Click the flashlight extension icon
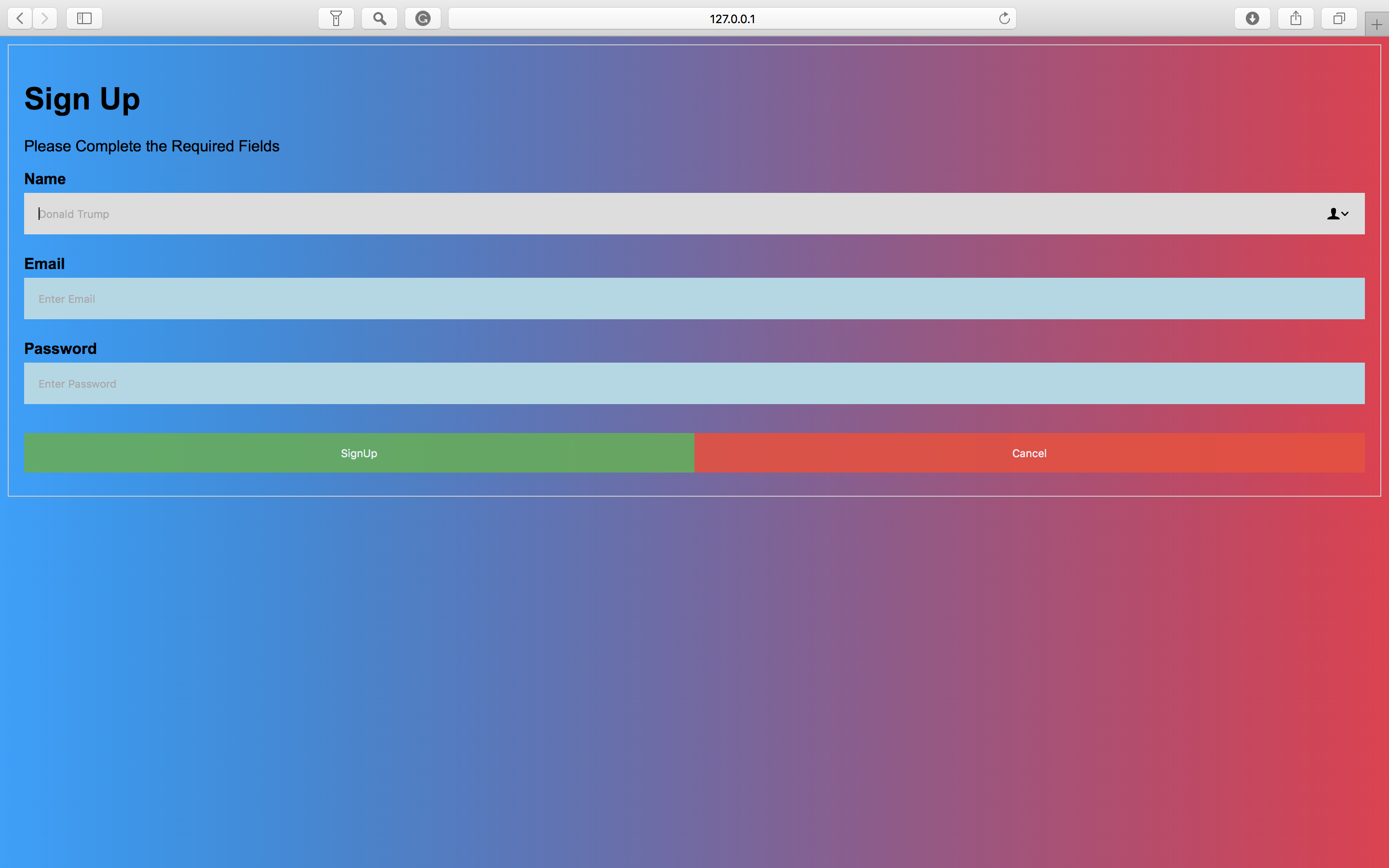The width and height of the screenshot is (1389, 868). pos(336,18)
